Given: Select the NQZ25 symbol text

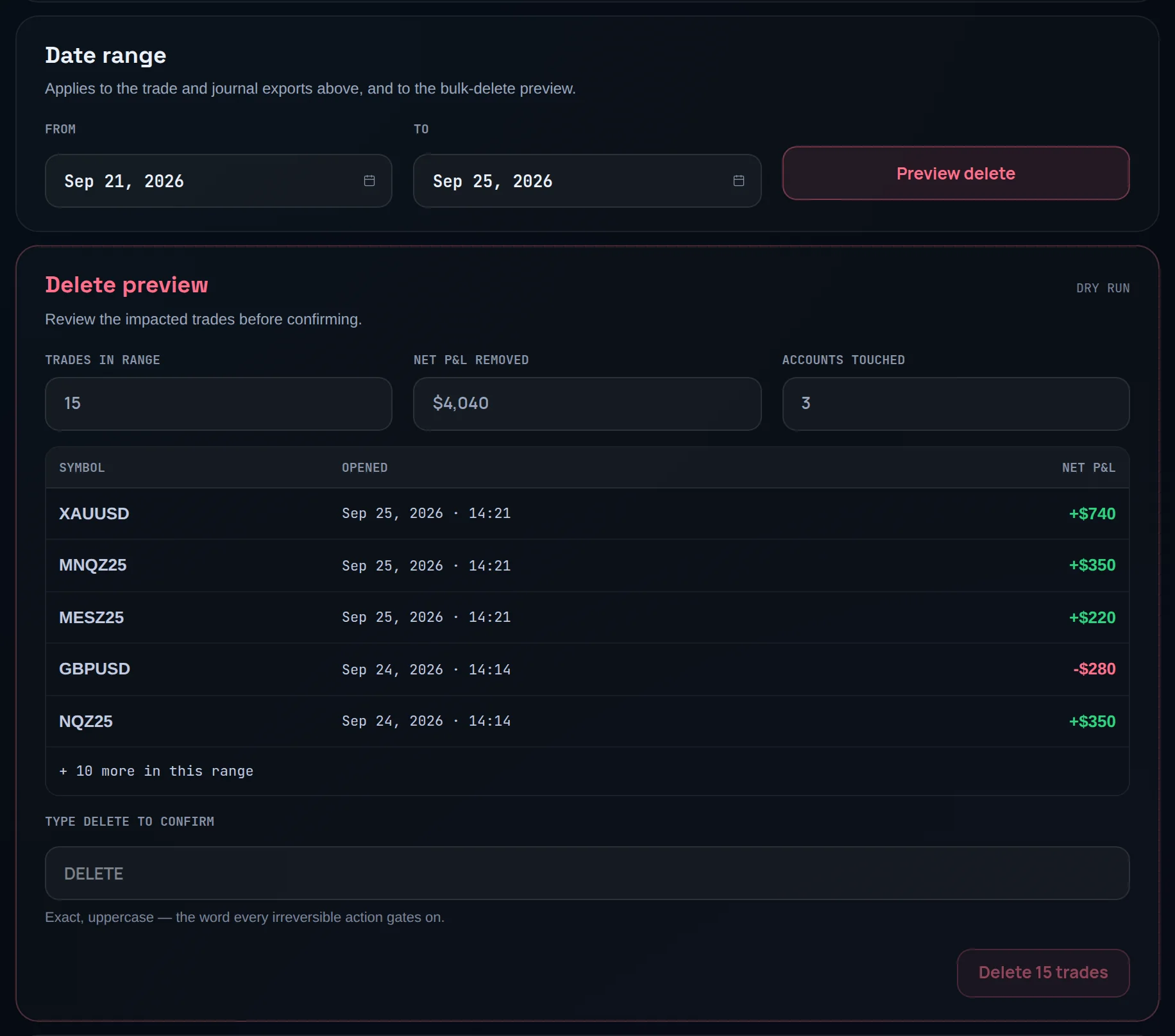Looking at the screenshot, I should (86, 721).
